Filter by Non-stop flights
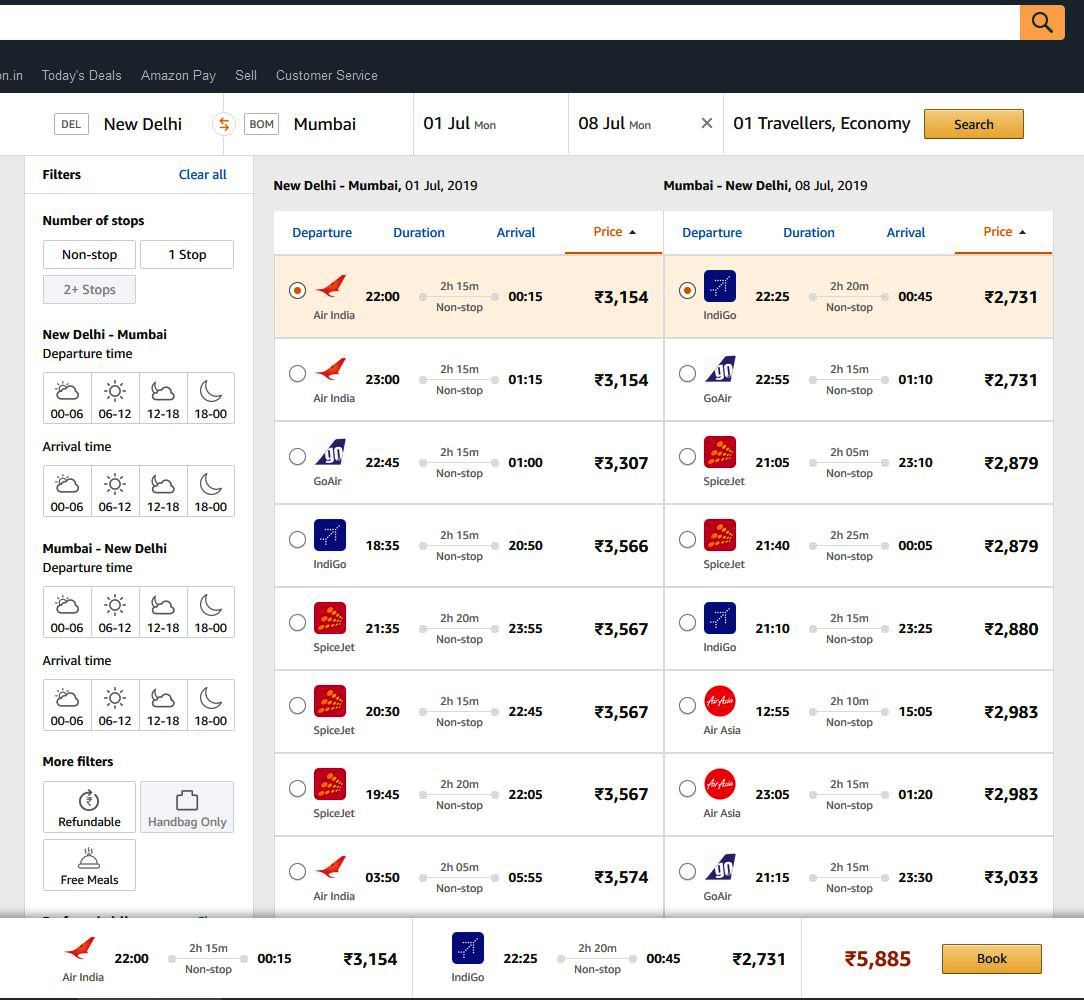The width and height of the screenshot is (1084, 1000). pyautogui.click(x=89, y=254)
